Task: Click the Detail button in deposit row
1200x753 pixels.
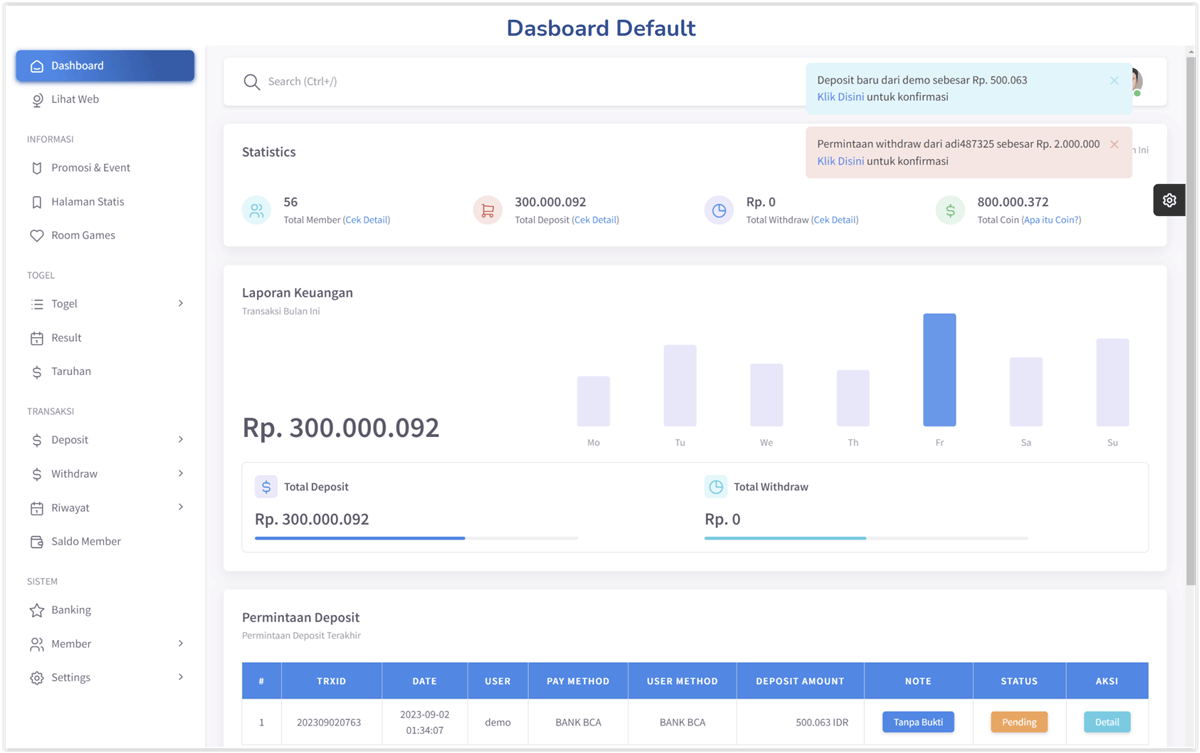Action: click(x=1107, y=721)
